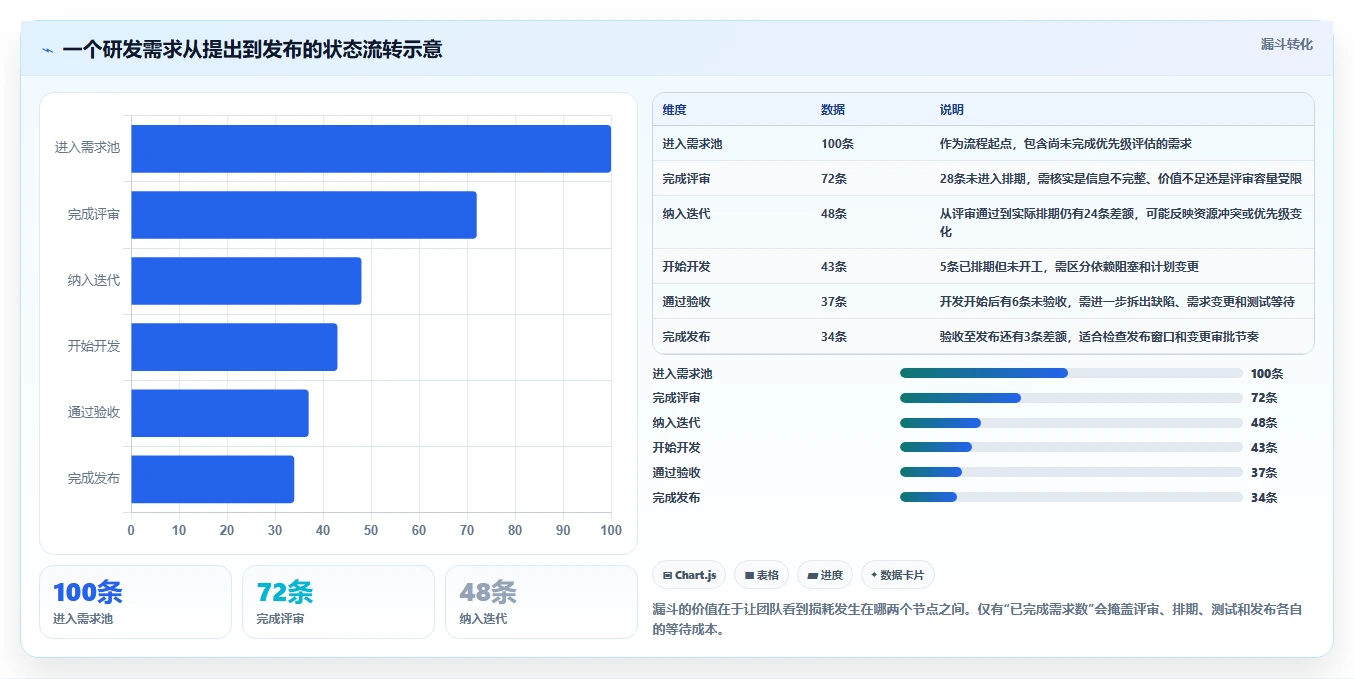Click the 43条 value in the progress list
Image resolution: width=1354 pixels, height=679 pixels.
(x=1264, y=448)
